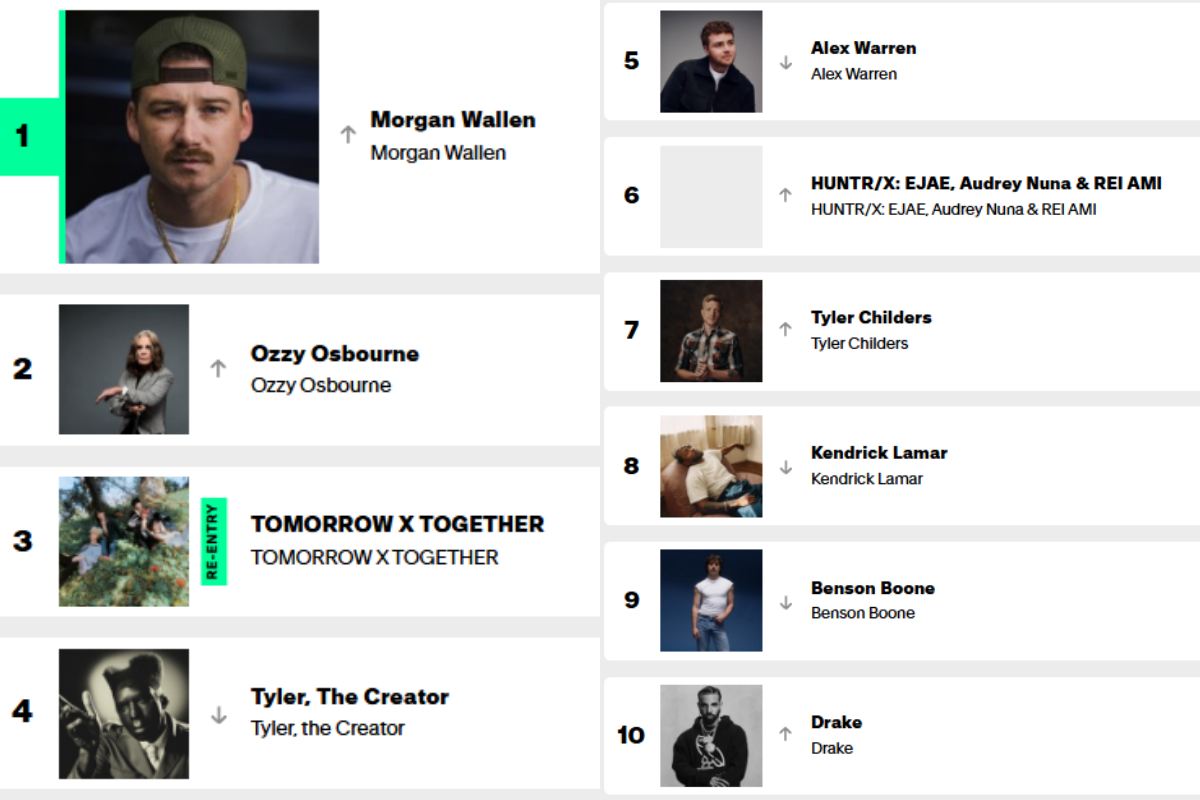Click the number 6 rank label

point(629,197)
